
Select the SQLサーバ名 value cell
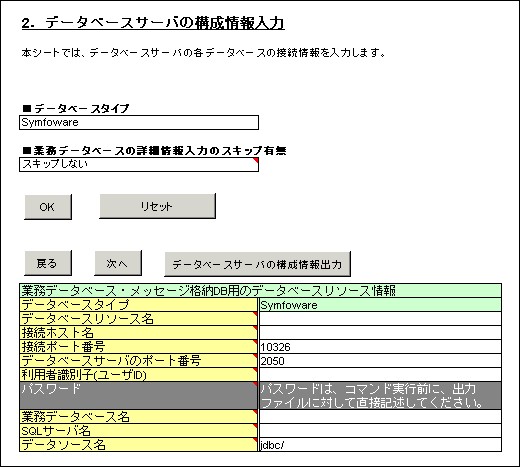(380, 431)
